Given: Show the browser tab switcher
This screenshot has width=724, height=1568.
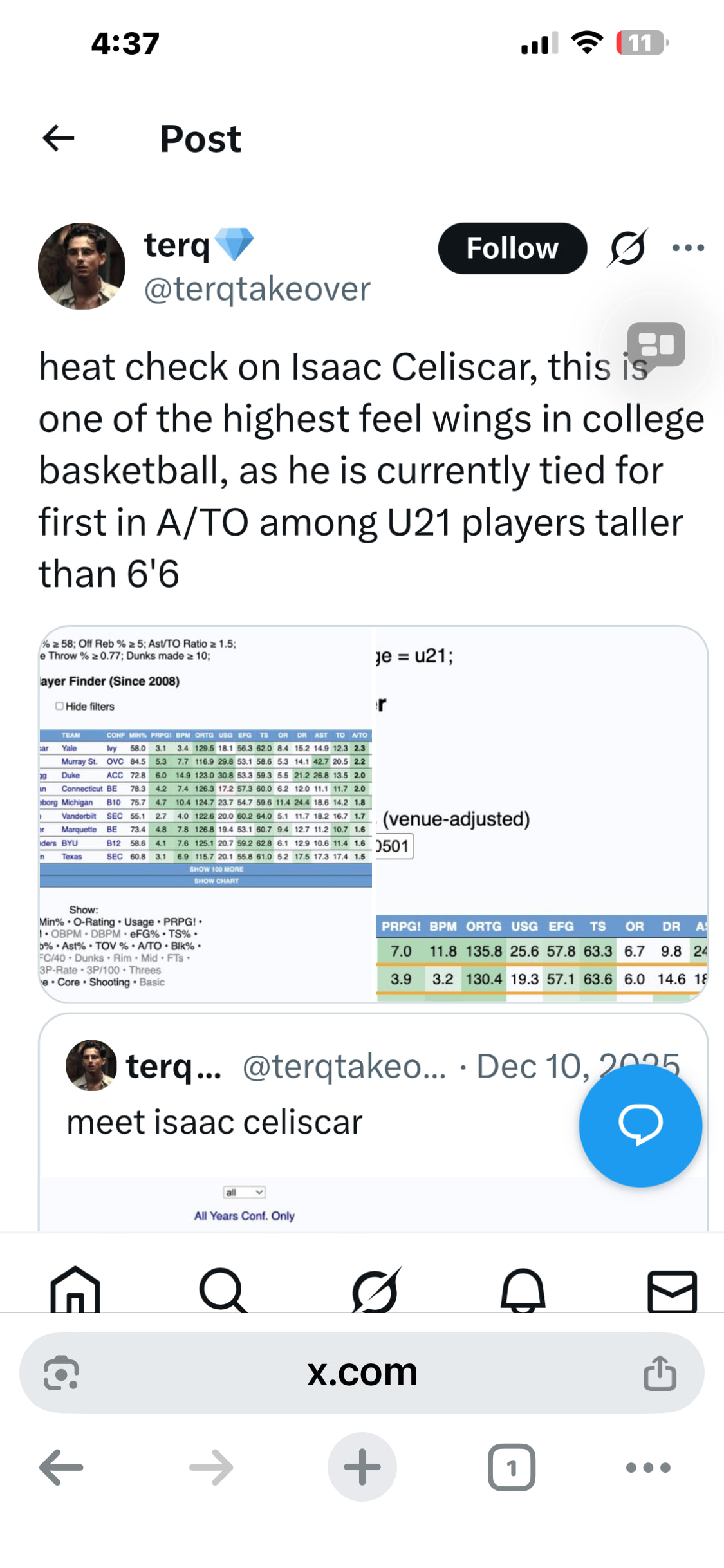Looking at the screenshot, I should [512, 1468].
